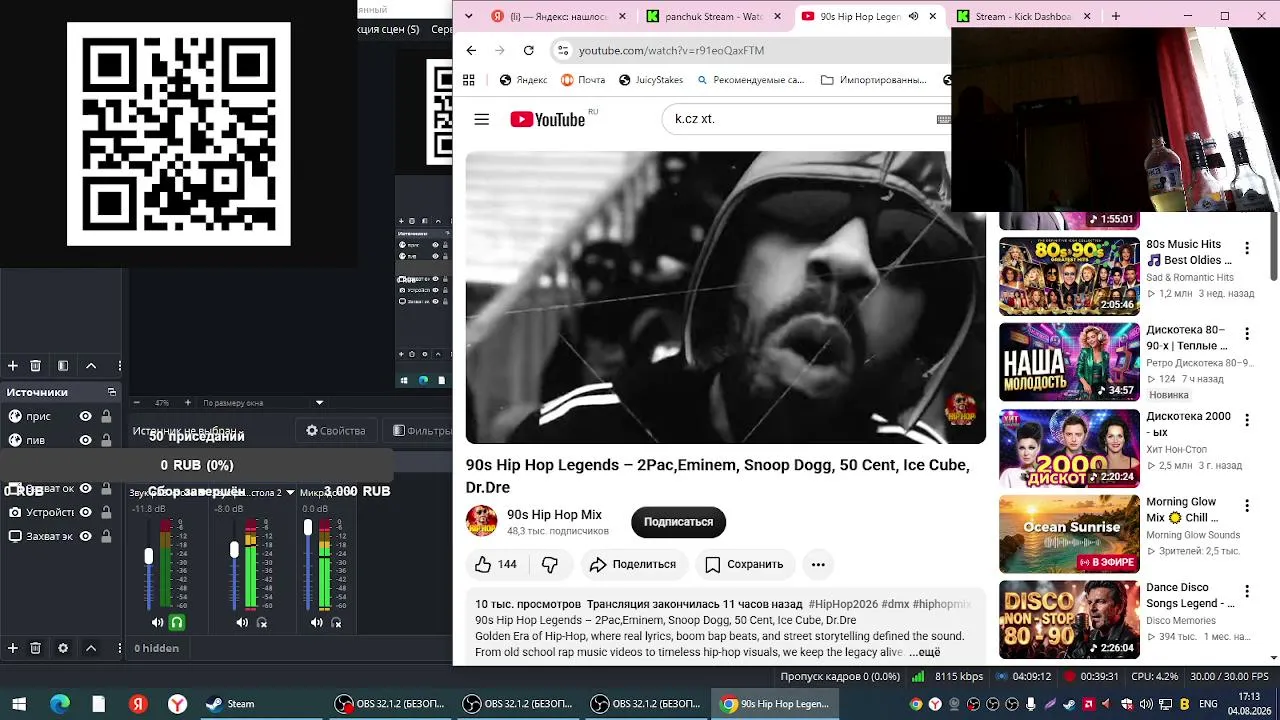This screenshot has height=720, width=1280.
Task: Mute the first audio mixer channel
Action: pos(157,622)
